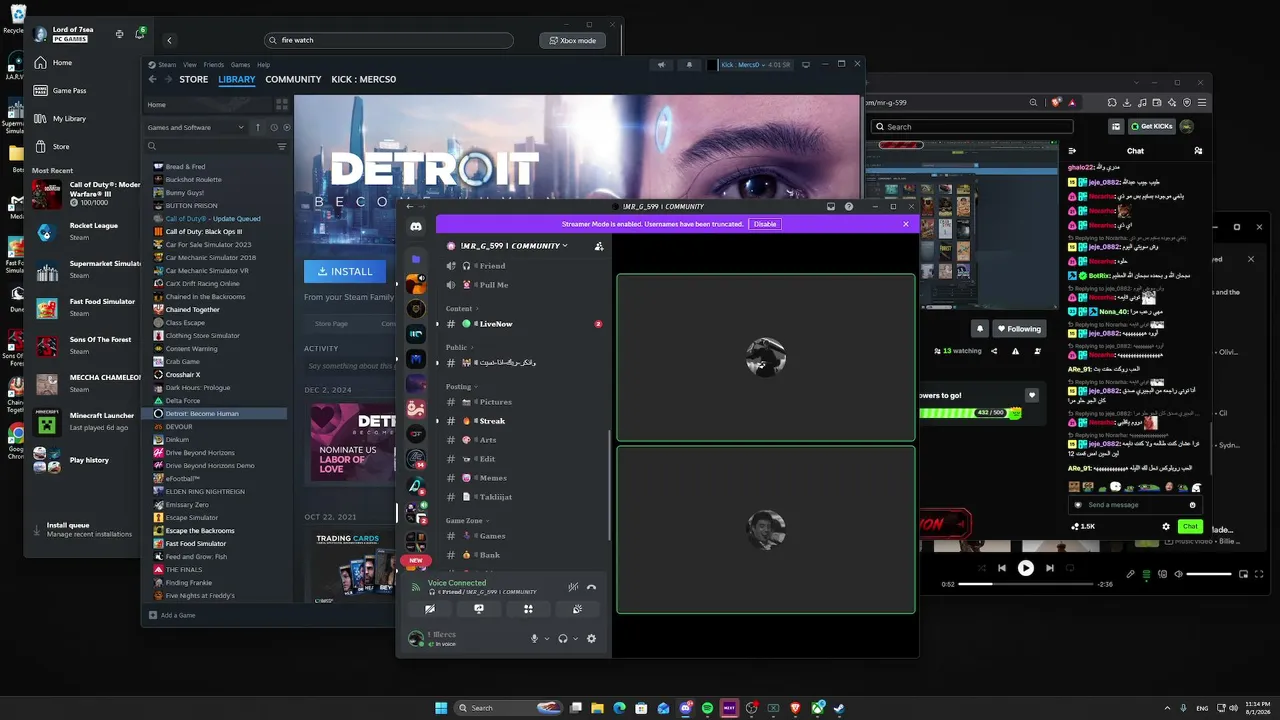Image resolution: width=1280 pixels, height=720 pixels.
Task: Enable Xbox mode
Action: [x=572, y=40]
